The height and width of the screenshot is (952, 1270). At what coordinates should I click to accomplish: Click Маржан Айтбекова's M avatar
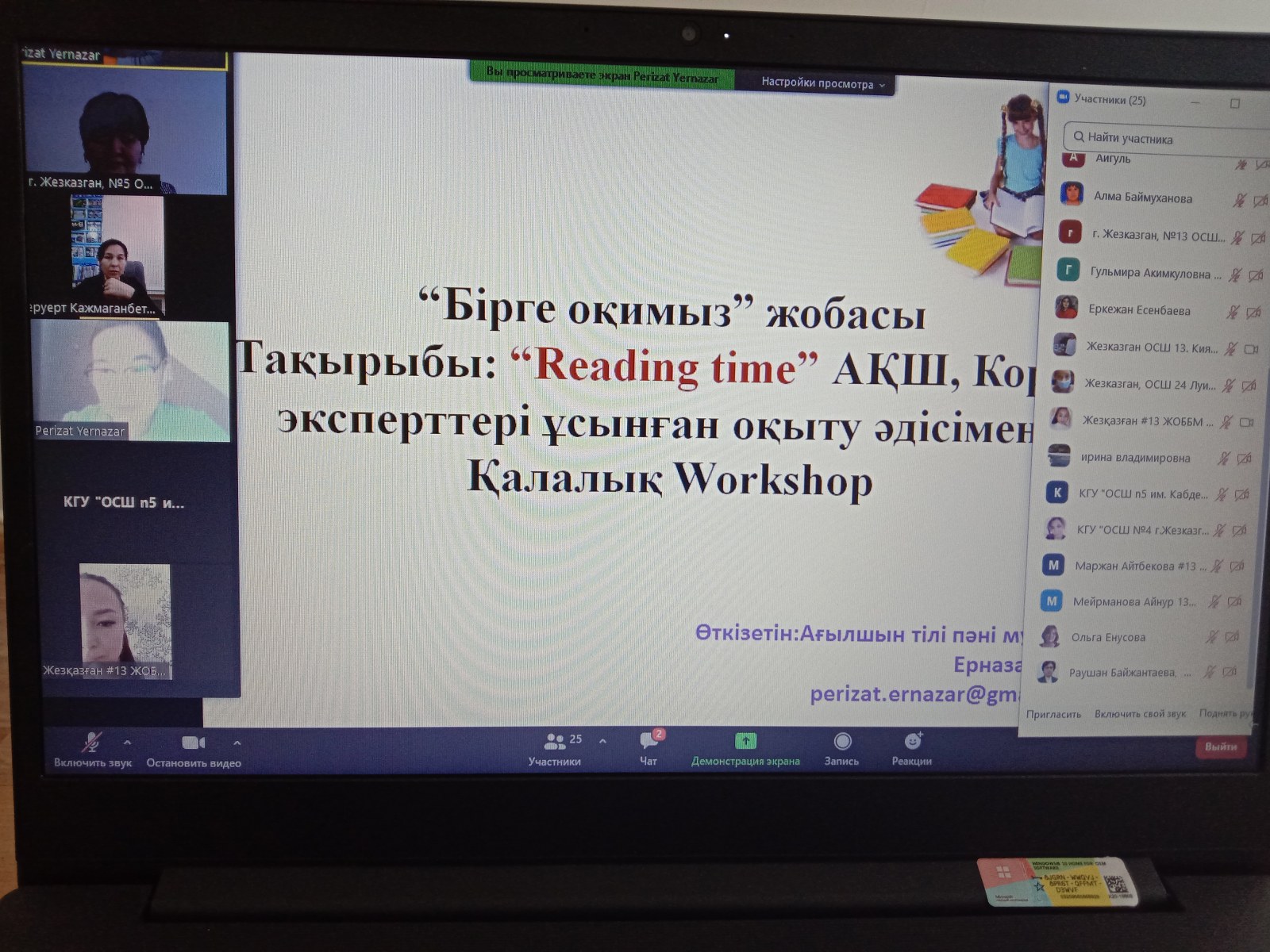coord(1053,565)
